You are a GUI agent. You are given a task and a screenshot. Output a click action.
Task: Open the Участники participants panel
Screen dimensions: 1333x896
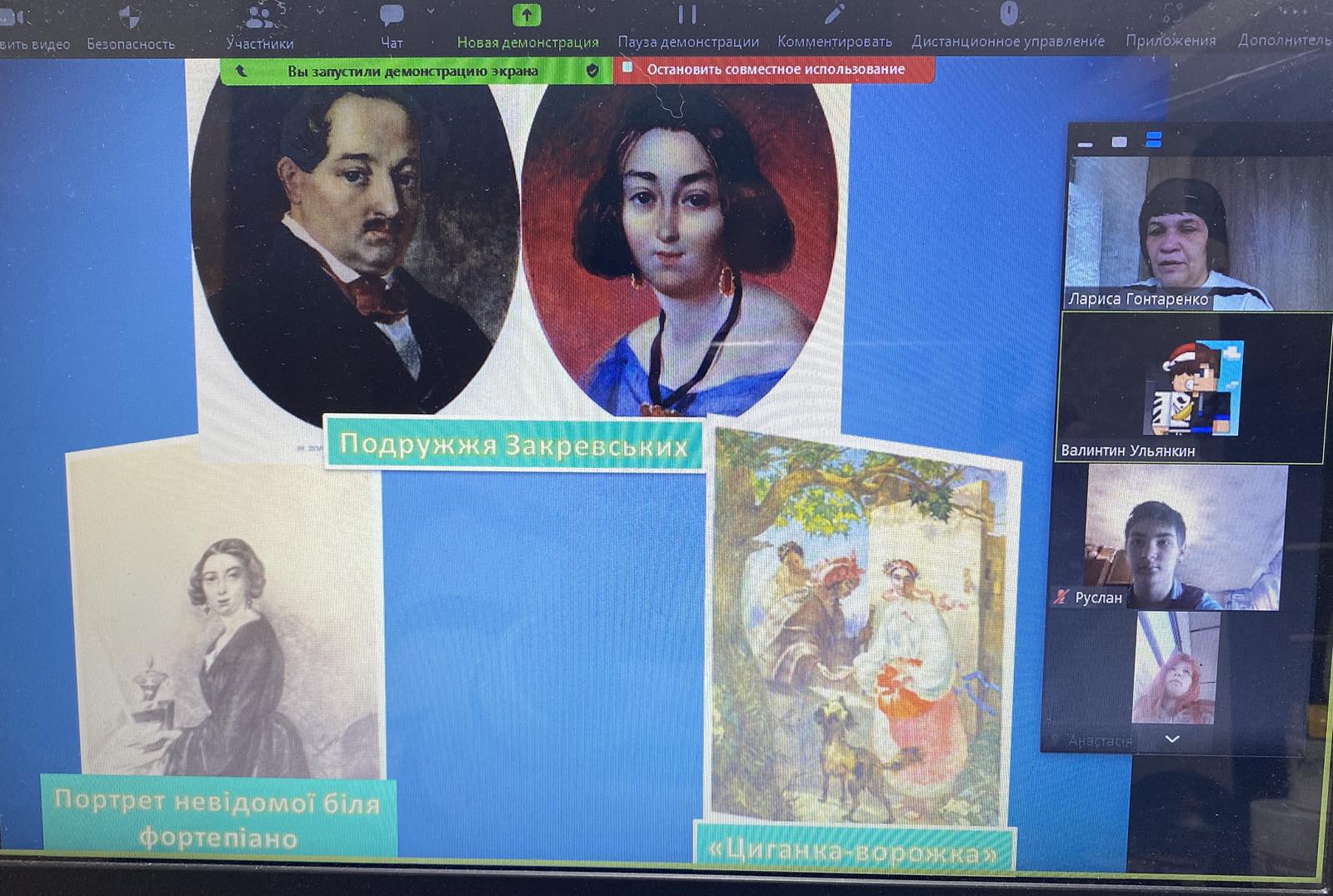pos(260,18)
